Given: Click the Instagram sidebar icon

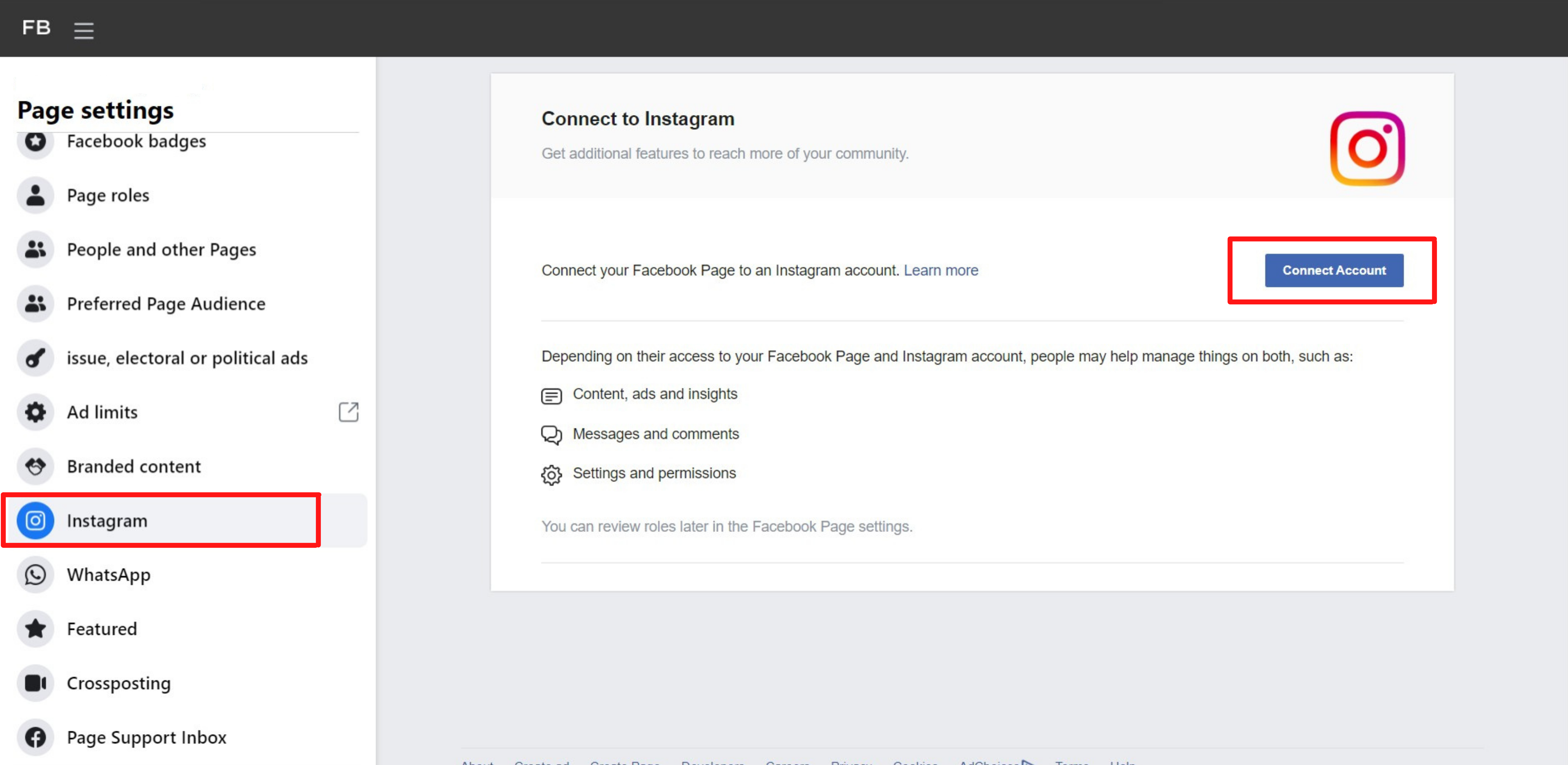Looking at the screenshot, I should (x=35, y=520).
